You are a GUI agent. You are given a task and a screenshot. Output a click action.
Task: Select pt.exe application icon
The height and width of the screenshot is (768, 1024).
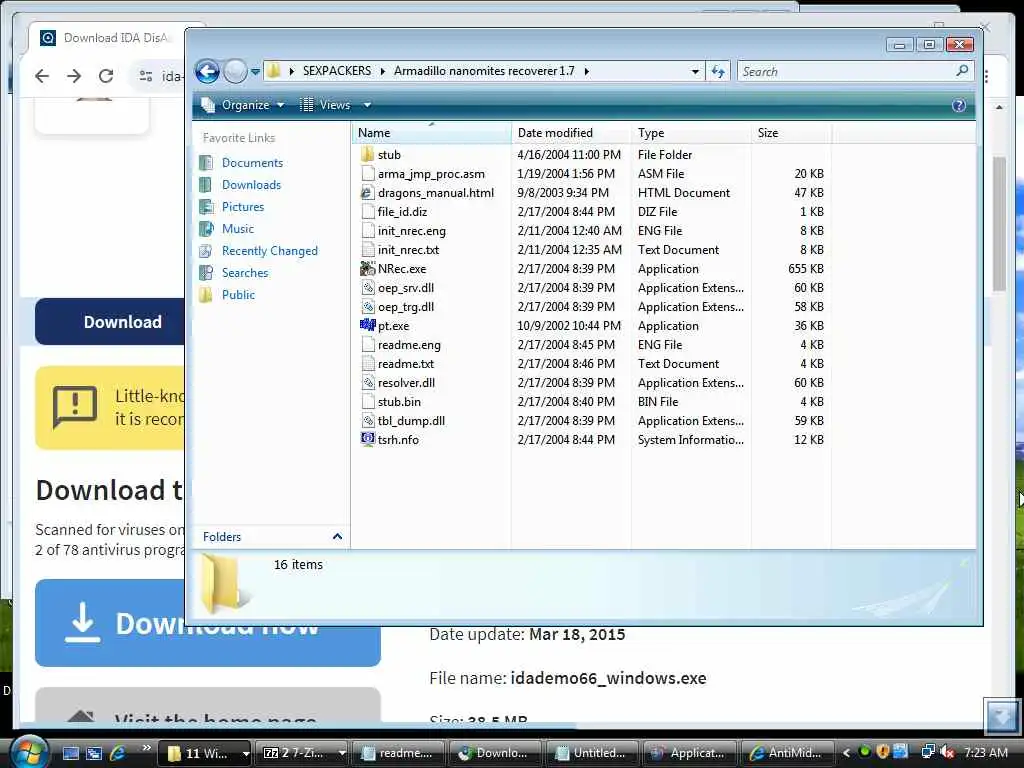[367, 325]
